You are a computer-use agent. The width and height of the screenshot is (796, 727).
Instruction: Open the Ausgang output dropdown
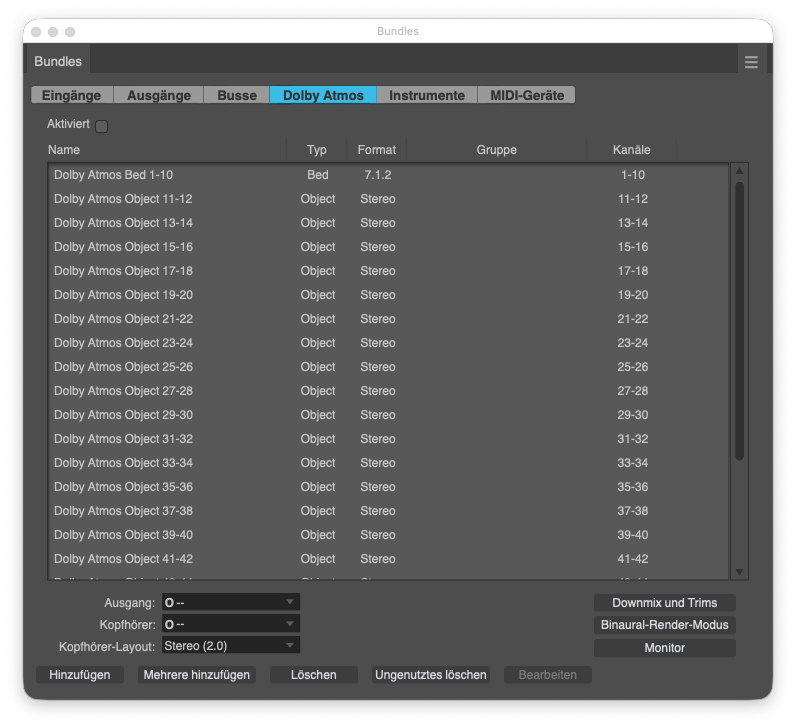(x=231, y=602)
